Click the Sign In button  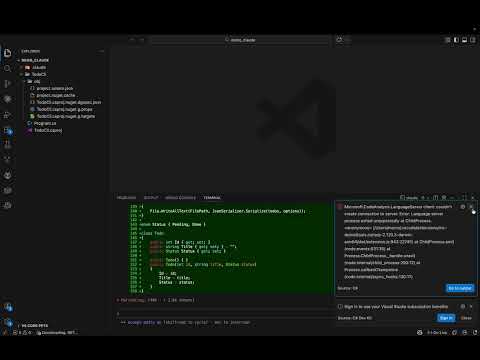[446, 318]
